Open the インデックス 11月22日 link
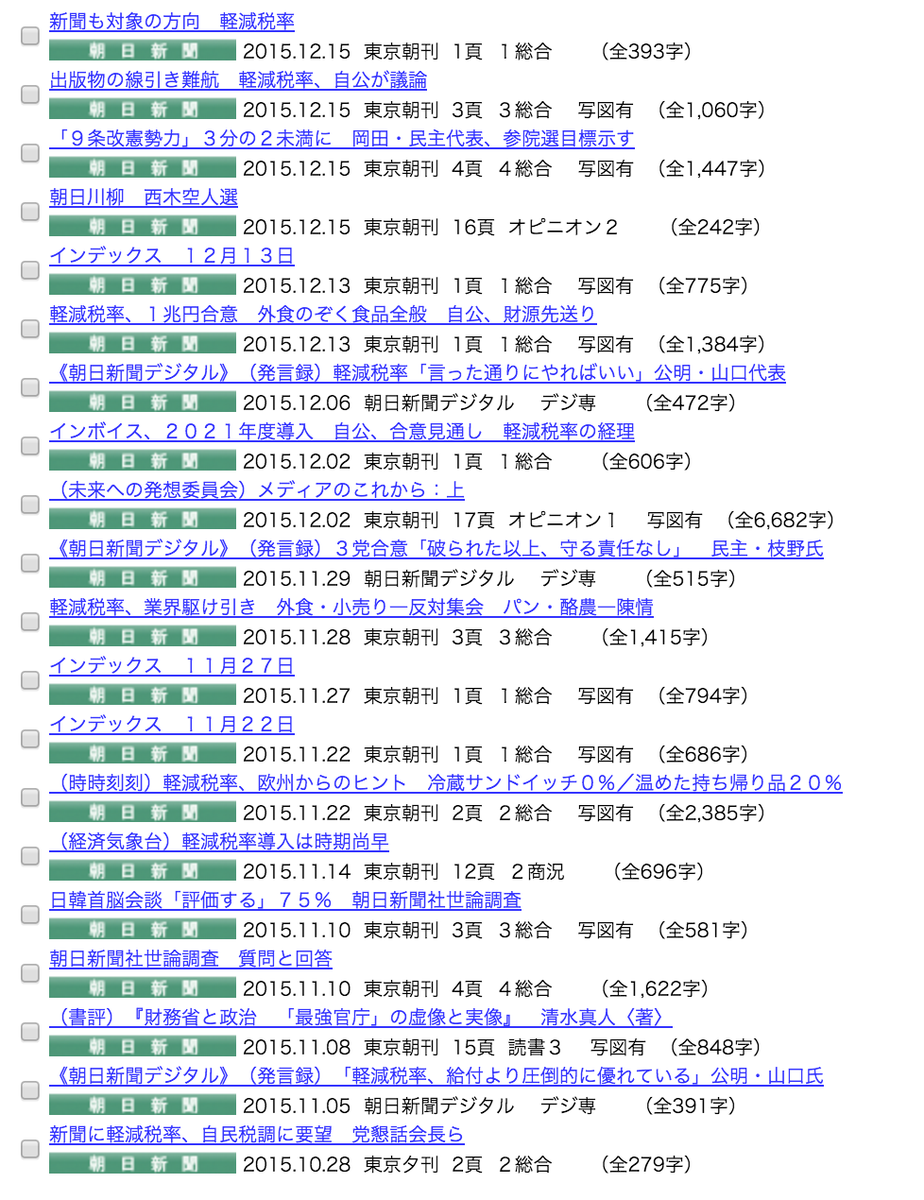924x1200 pixels. point(172,724)
